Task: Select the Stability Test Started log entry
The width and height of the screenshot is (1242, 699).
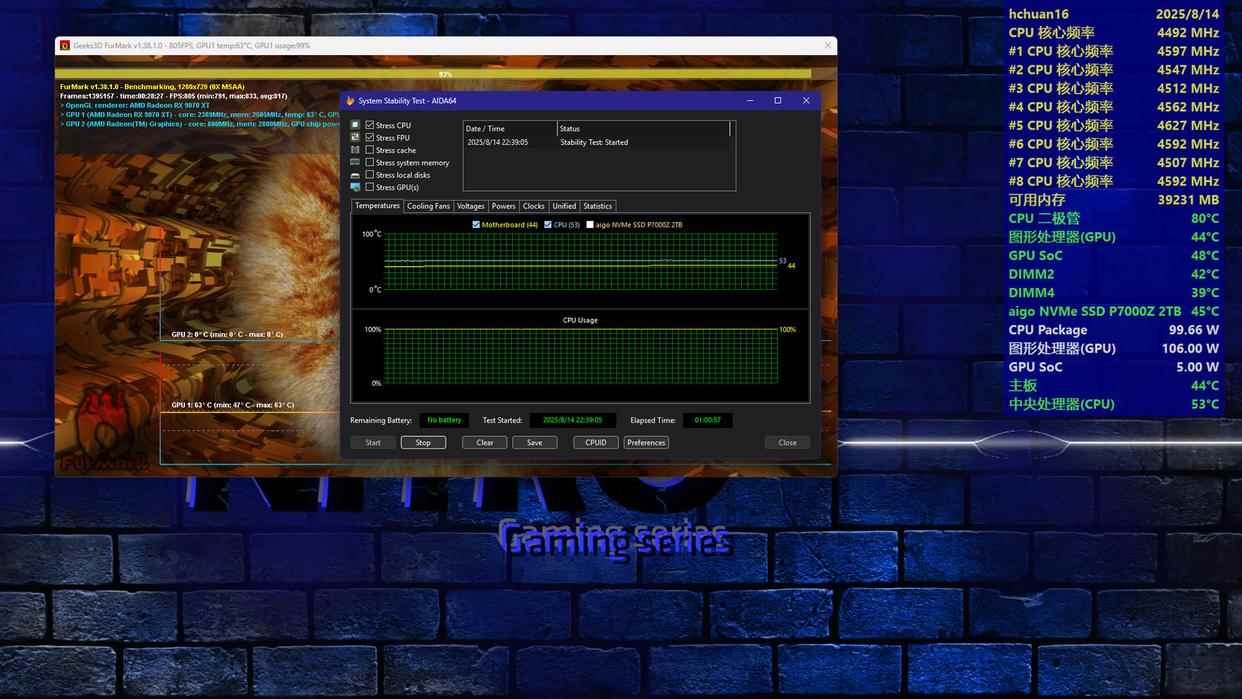Action: [x=594, y=142]
